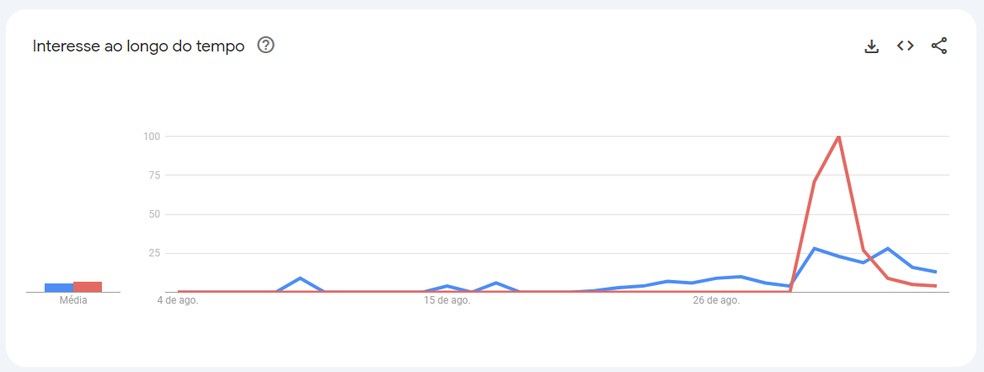Download the chart data as CSV
The height and width of the screenshot is (372, 984).
coord(871,46)
